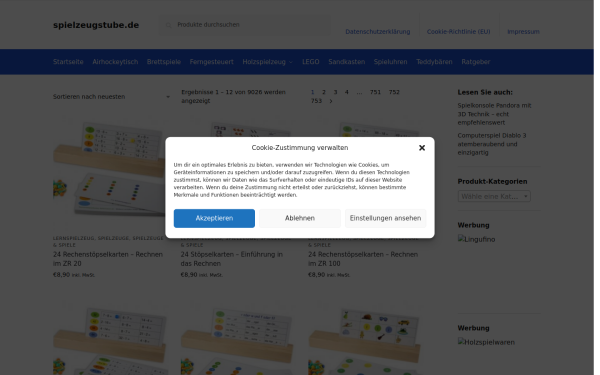
Task: Click current page number 1
Action: [x=312, y=92]
